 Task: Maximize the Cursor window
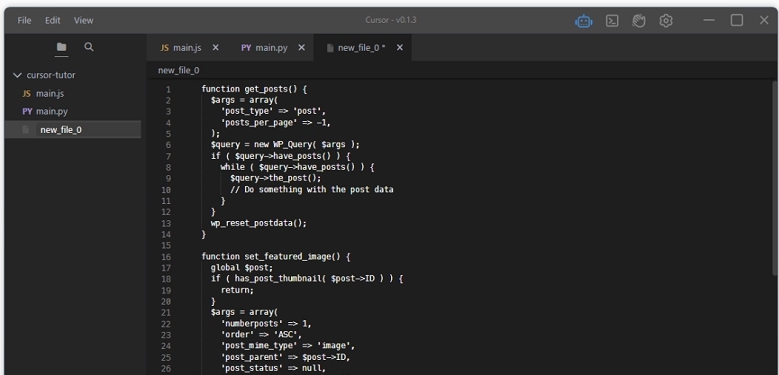[737, 20]
